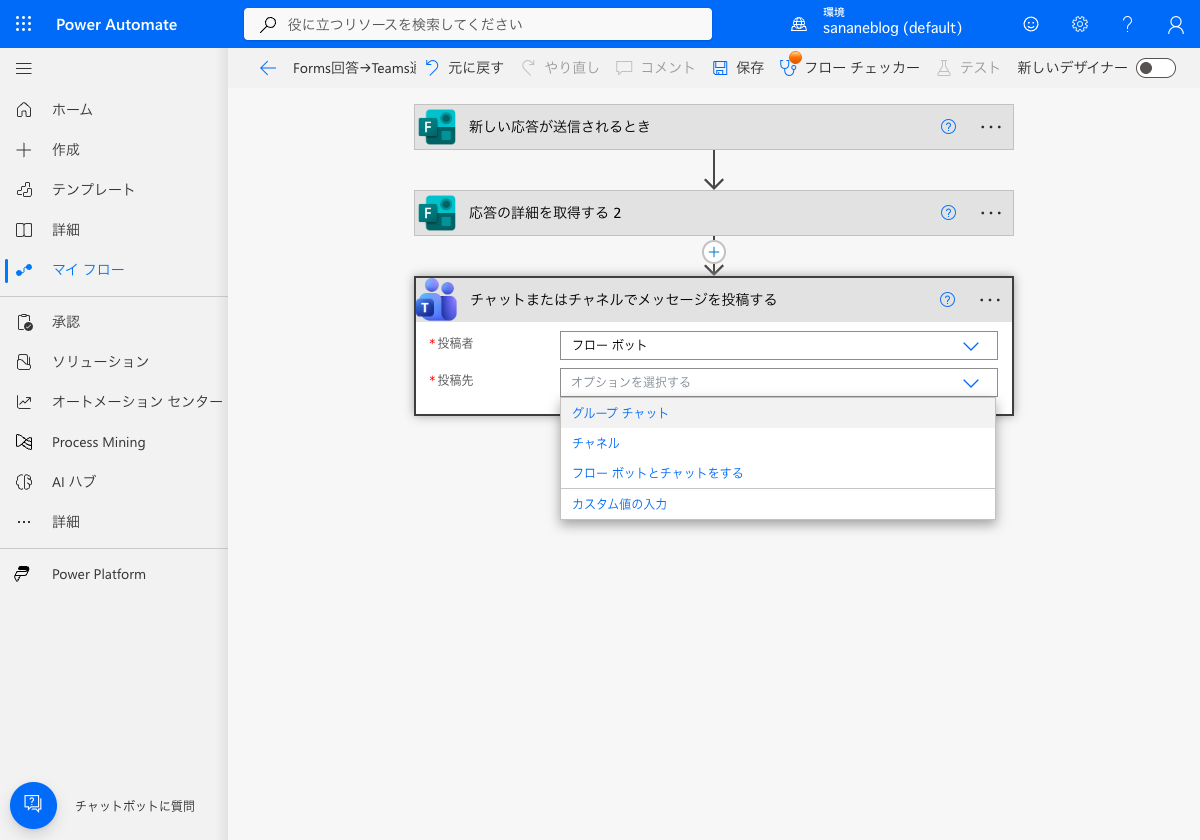Open more options for 新しい応答が送信されるとき

(991, 127)
